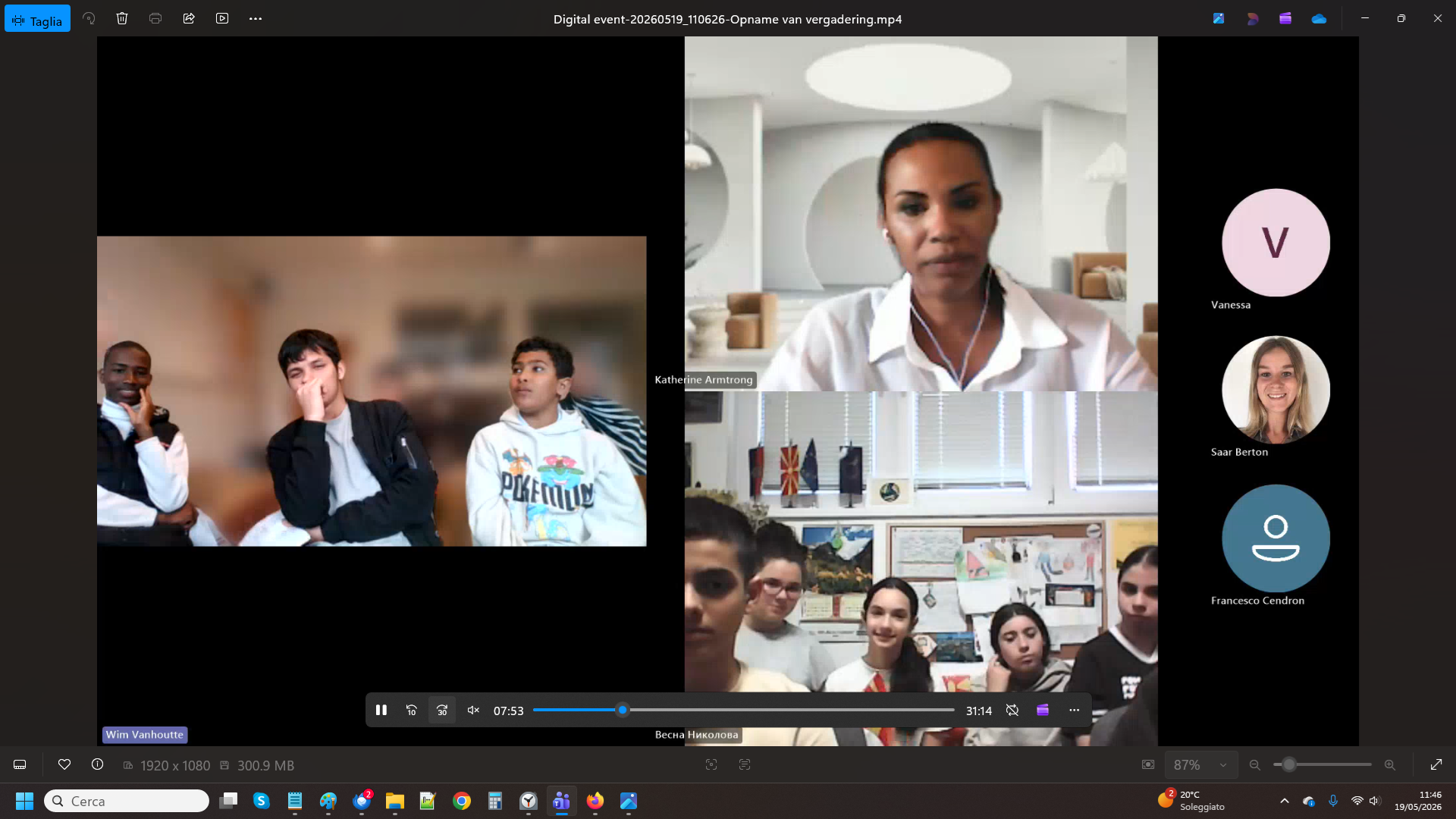Image resolution: width=1456 pixels, height=819 pixels.
Task: Adjust the zoom slider handle
Action: (1289, 765)
